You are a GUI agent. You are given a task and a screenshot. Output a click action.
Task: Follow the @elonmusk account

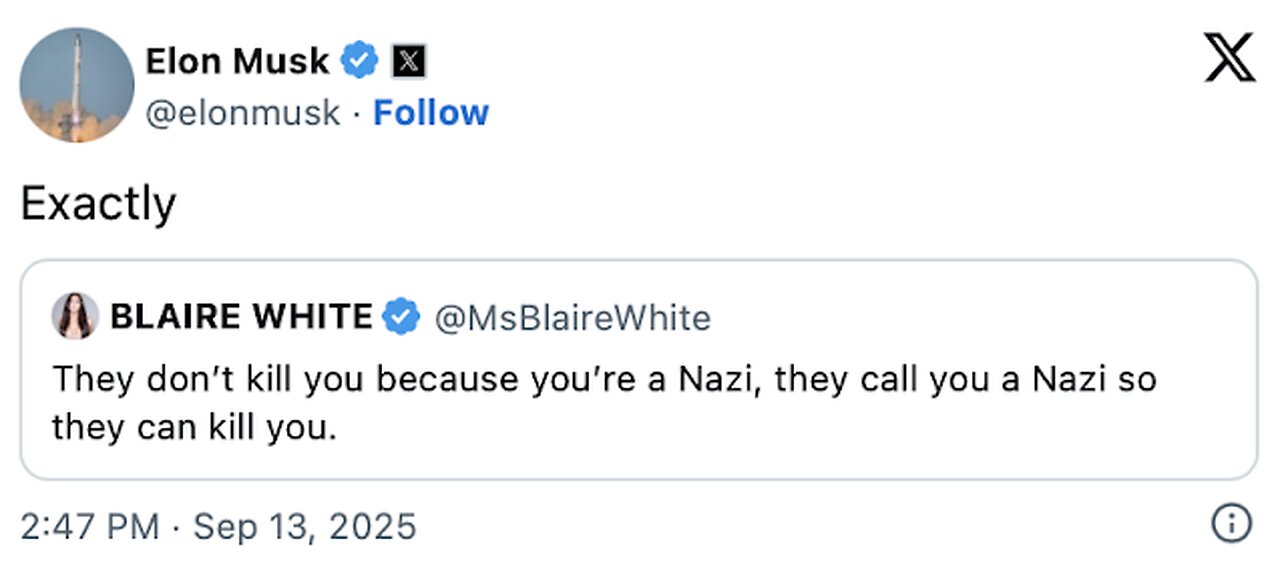pyautogui.click(x=430, y=113)
